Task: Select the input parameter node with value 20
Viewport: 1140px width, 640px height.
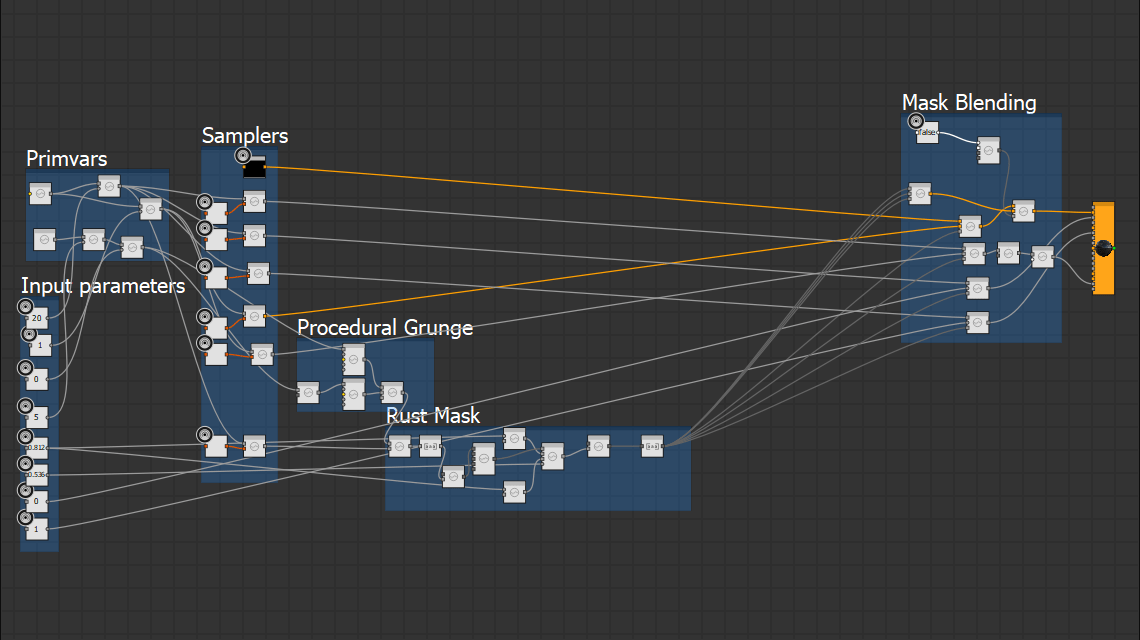Action: [x=37, y=318]
